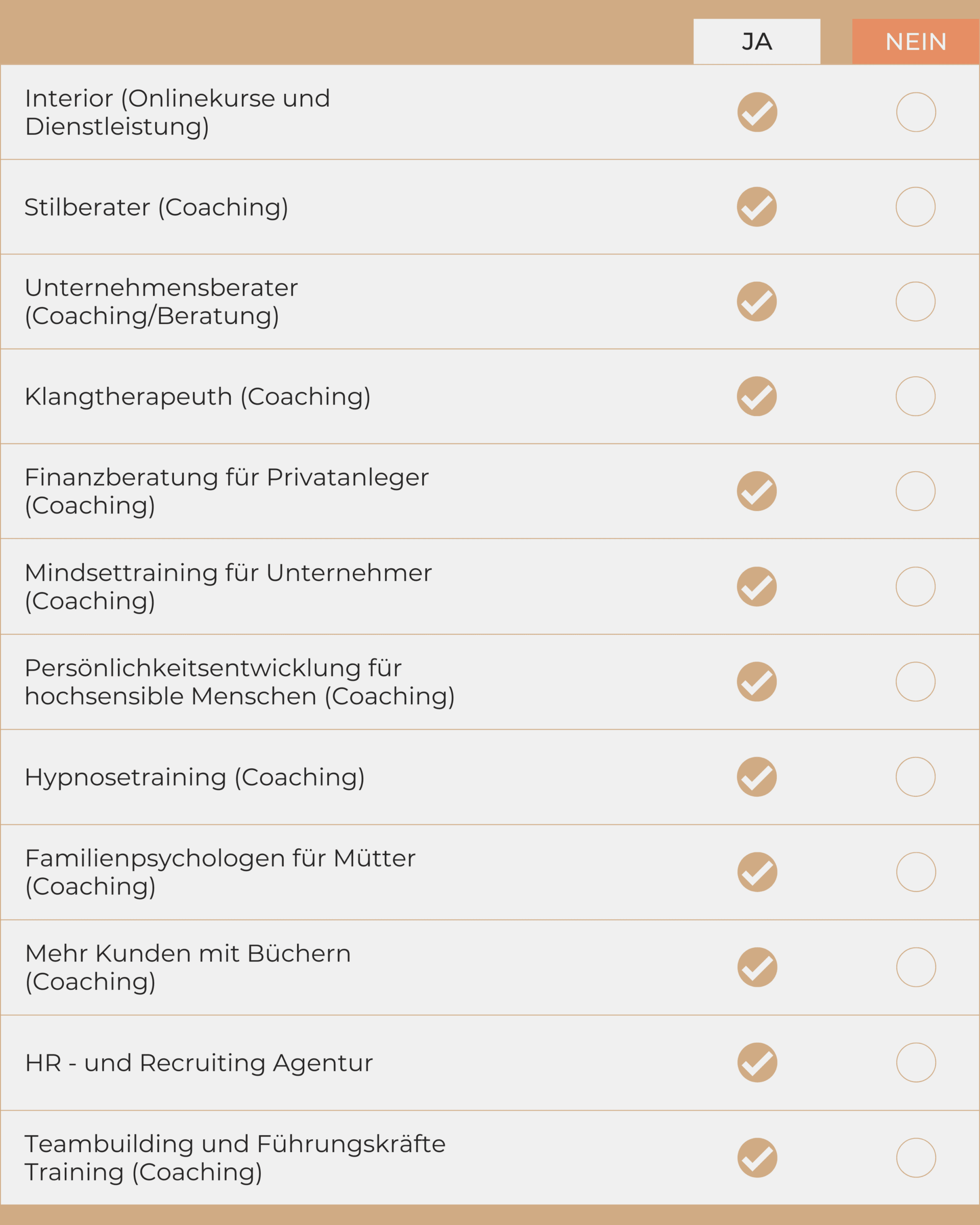Click the JA checkmark for Klangtherapeuth
This screenshot has width=980, height=1225.
756,397
